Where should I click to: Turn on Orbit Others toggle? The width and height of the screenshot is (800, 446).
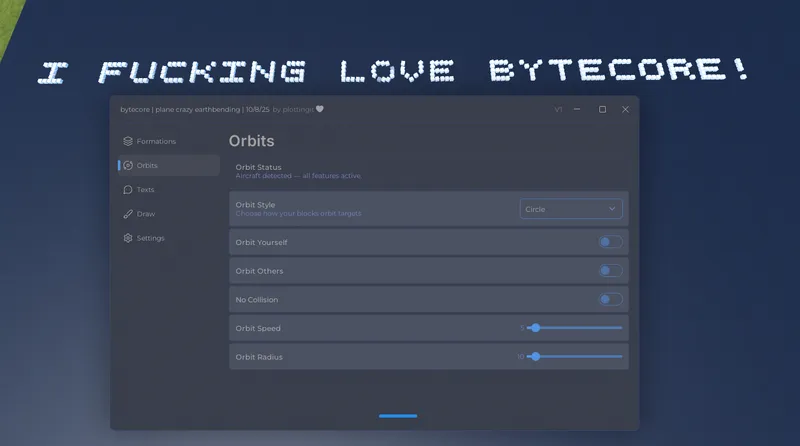click(610, 271)
